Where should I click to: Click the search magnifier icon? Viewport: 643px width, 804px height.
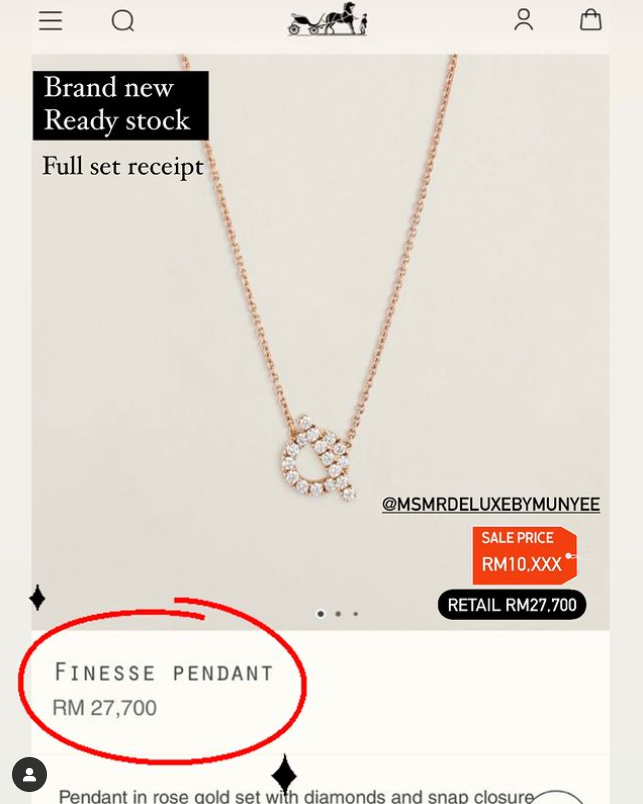click(x=123, y=21)
